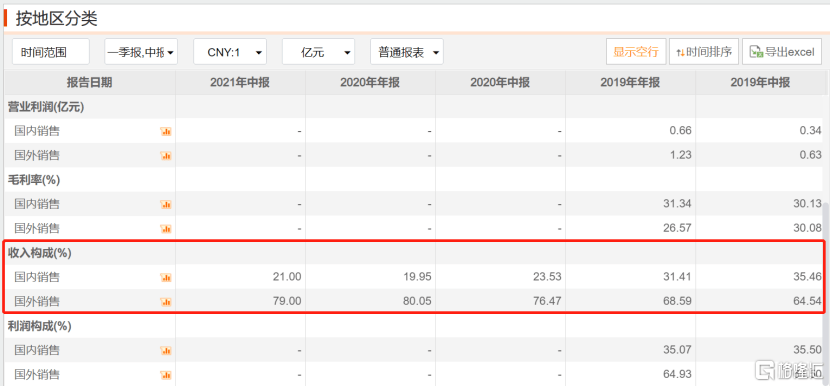
Task: Open chart icon for 营业利润 国内销售 row
Action: 166,131
